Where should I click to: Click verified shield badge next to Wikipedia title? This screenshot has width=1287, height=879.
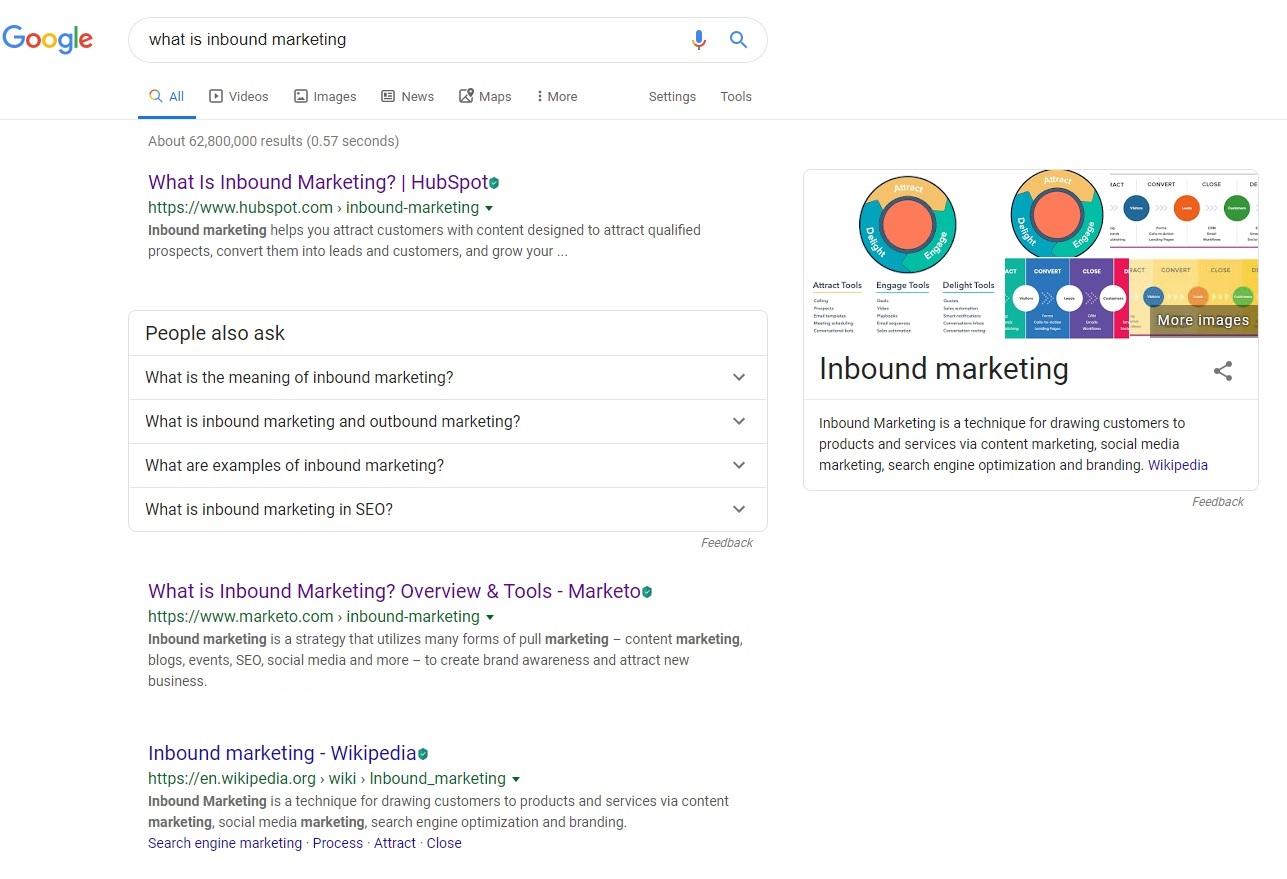point(423,754)
